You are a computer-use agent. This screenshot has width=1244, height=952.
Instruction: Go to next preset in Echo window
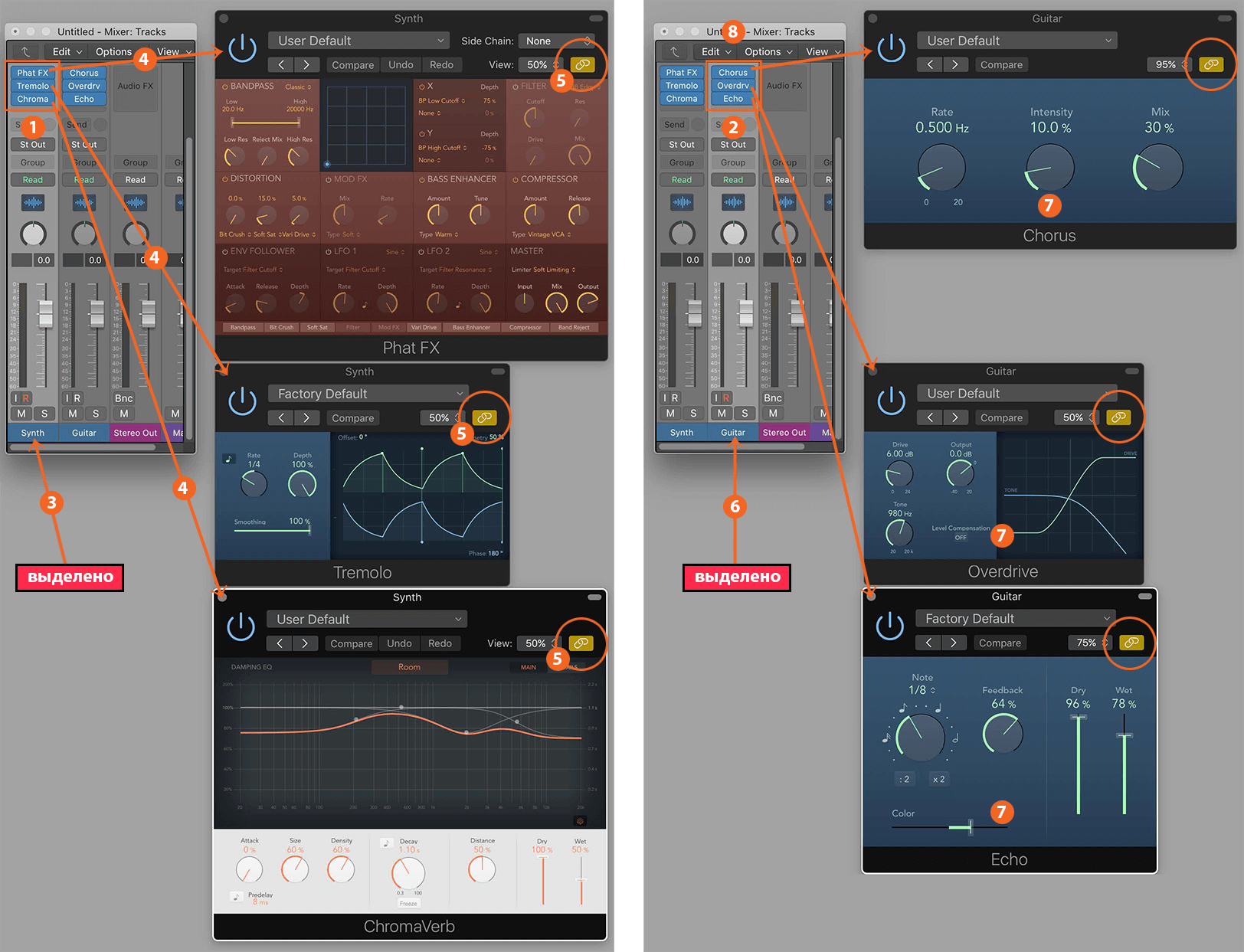click(x=954, y=643)
